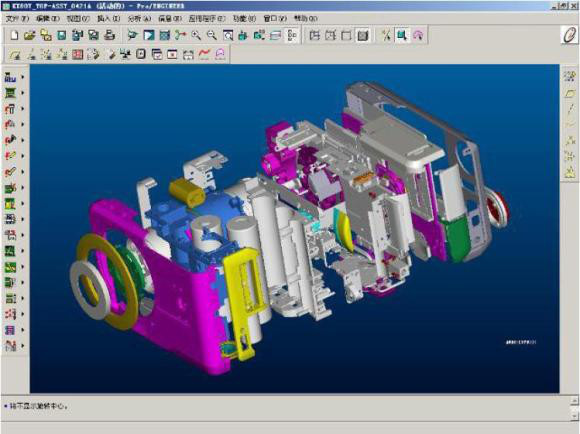This screenshot has width=580, height=434.
Task: Open the 窗口(W) menu
Action: (x=275, y=18)
